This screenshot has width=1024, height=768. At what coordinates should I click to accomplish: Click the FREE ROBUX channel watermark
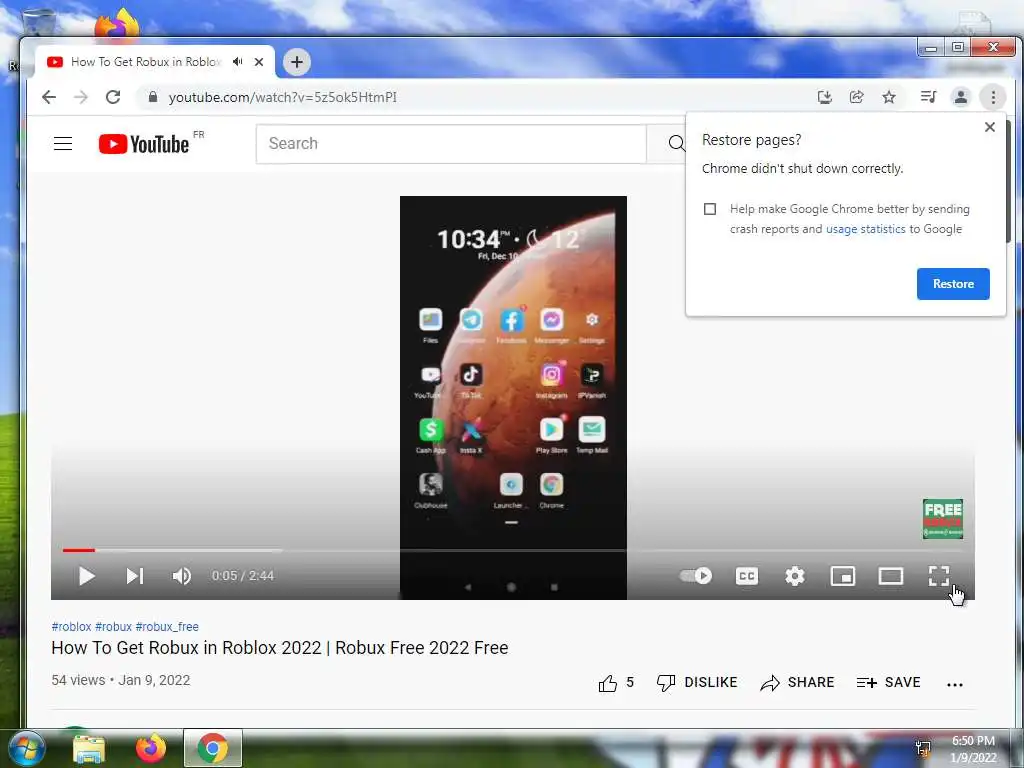click(x=942, y=519)
